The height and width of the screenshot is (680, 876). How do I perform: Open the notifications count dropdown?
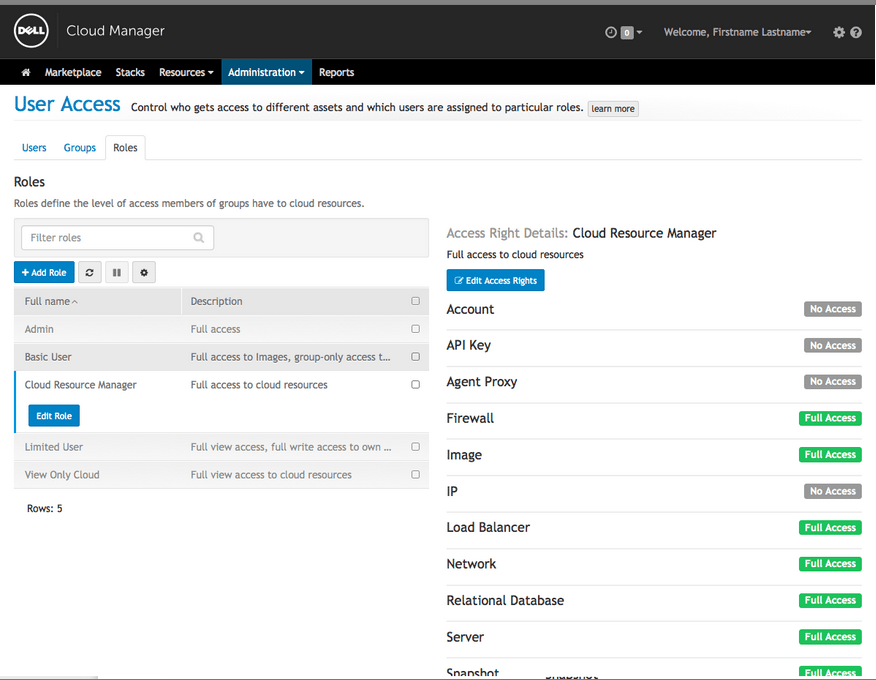pyautogui.click(x=631, y=32)
